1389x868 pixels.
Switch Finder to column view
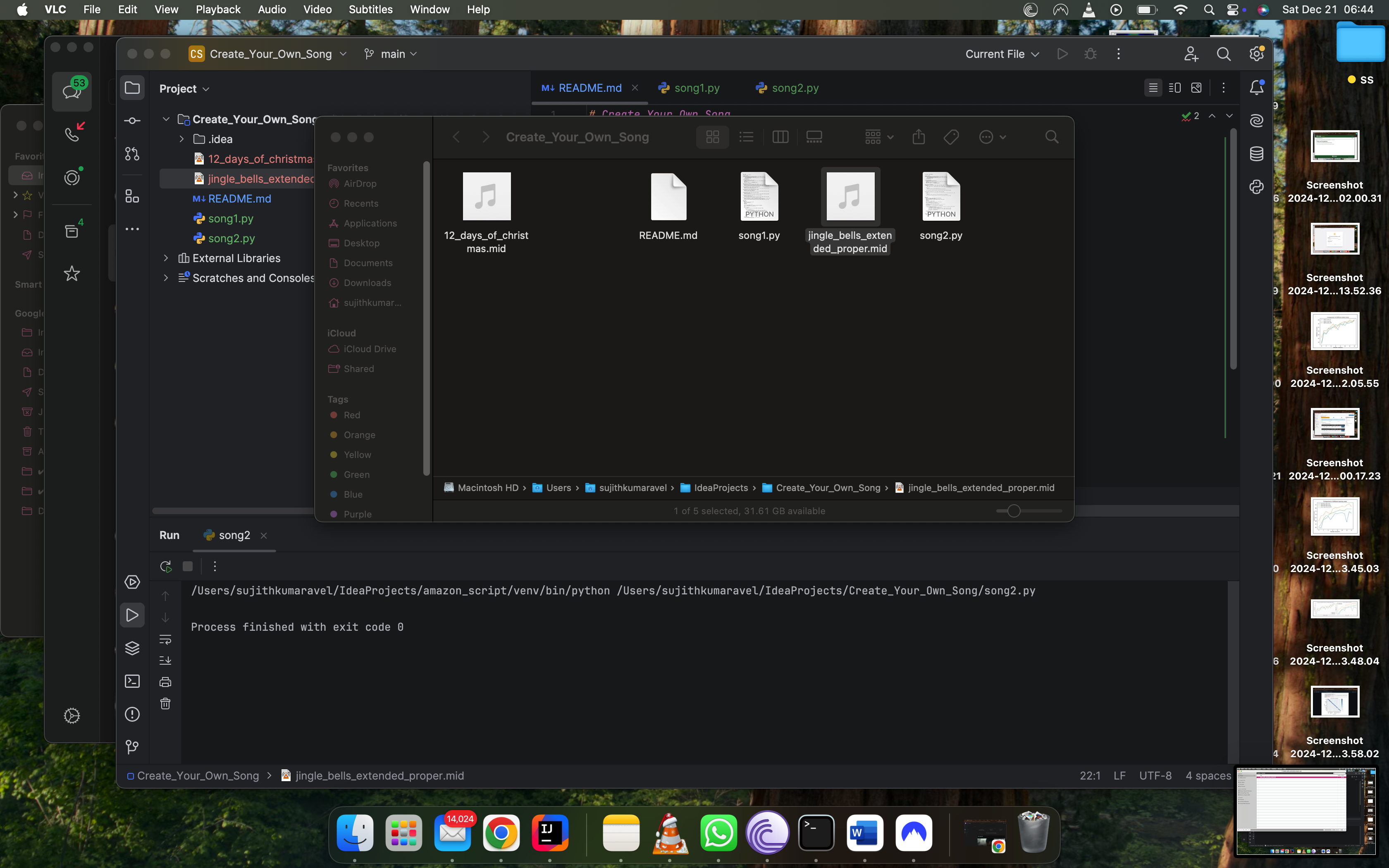780,137
